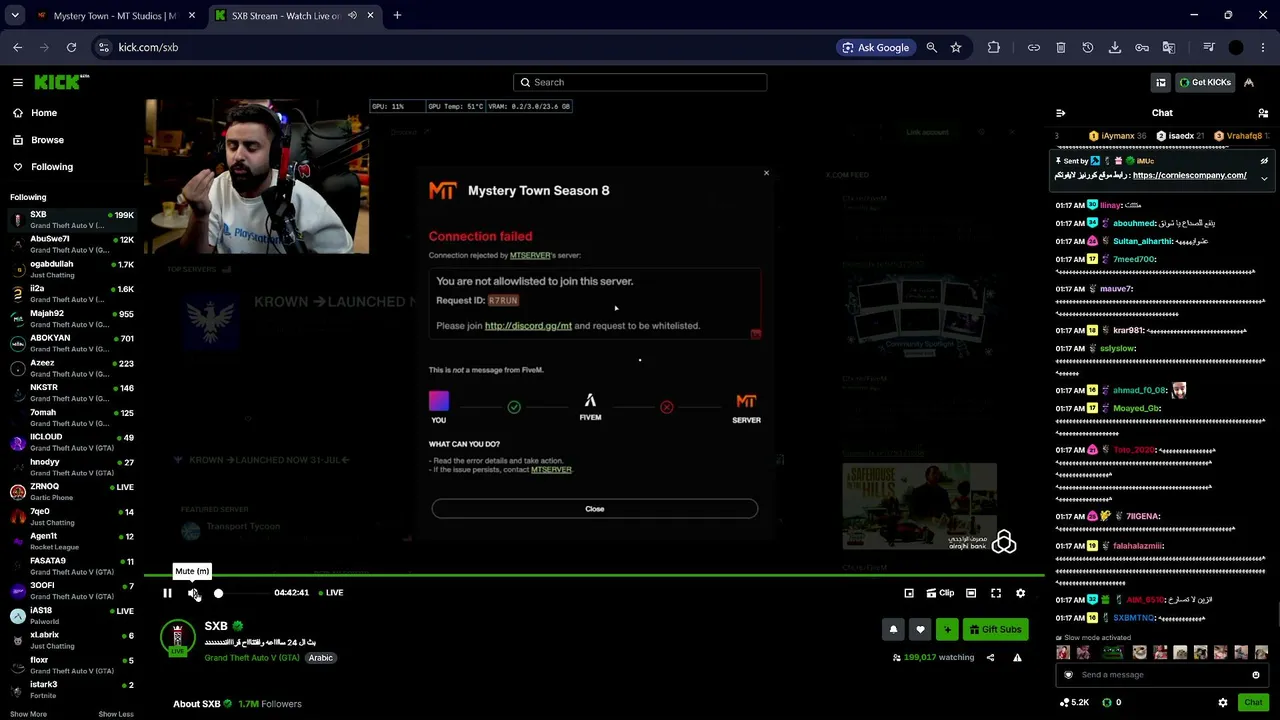Open Browse in the Kick sidebar
This screenshot has height=720, width=1280.
tap(47, 140)
